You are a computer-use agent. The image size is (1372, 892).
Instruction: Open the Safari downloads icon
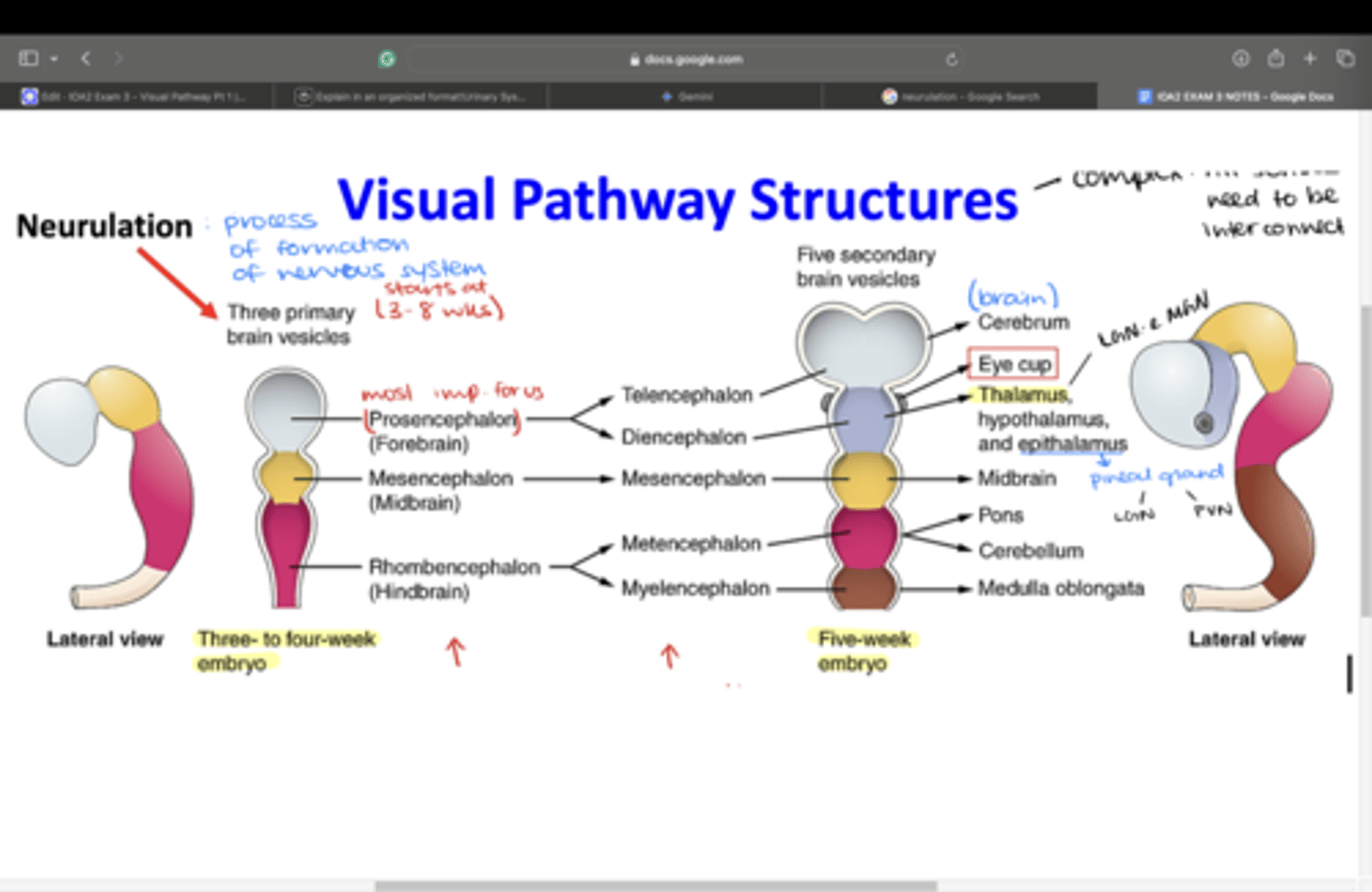(1241, 59)
